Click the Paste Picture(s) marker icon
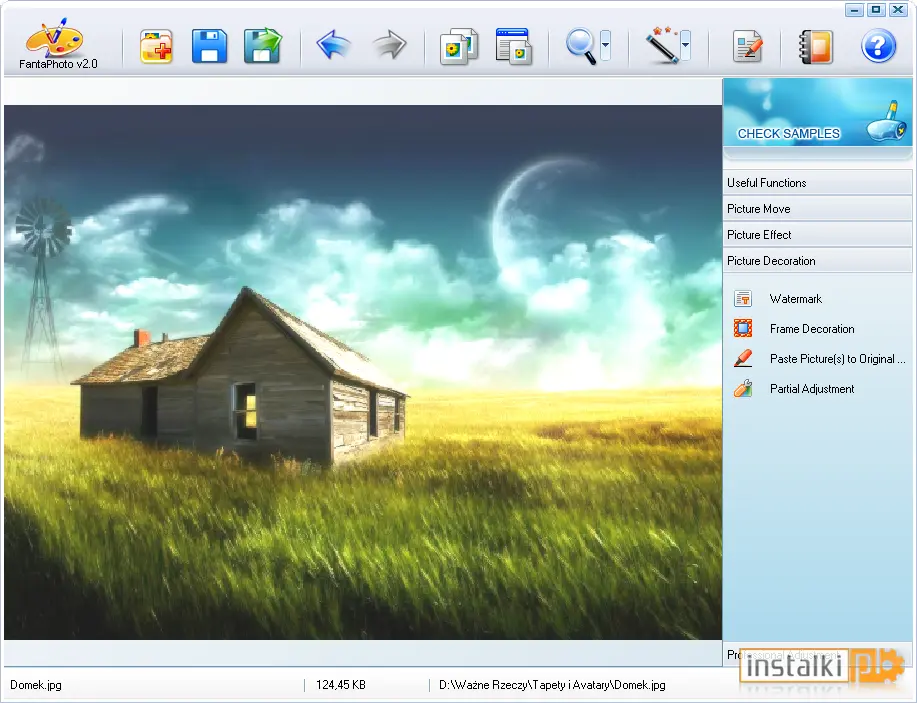The image size is (917, 703). coord(743,359)
